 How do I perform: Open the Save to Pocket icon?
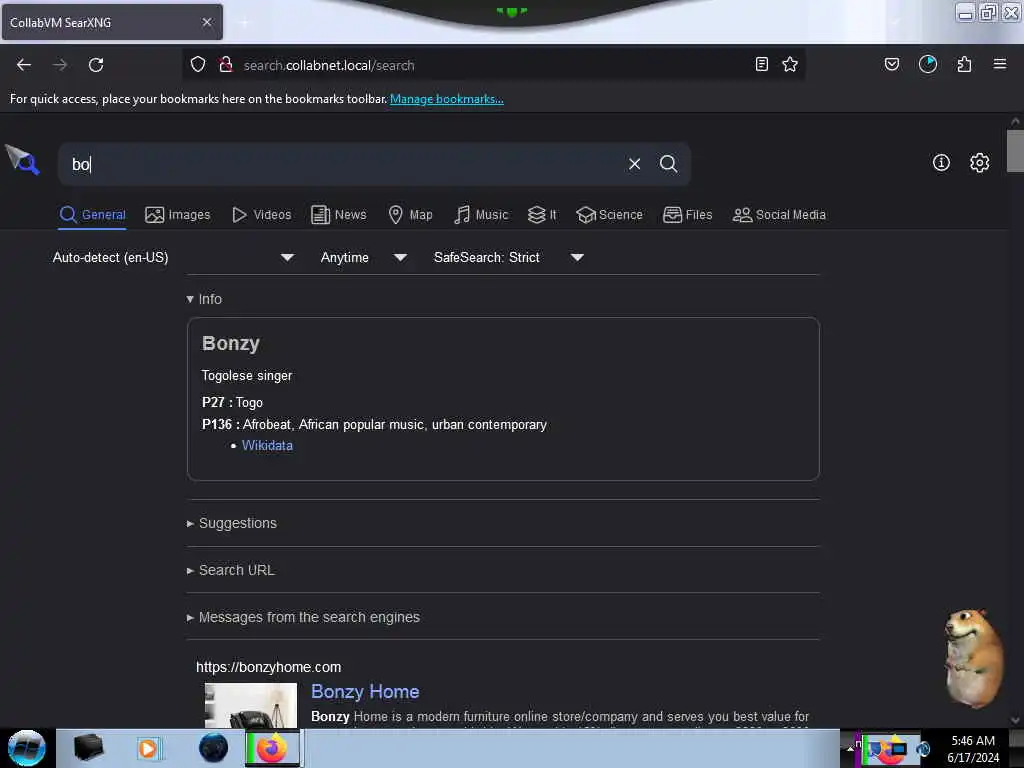(892, 65)
